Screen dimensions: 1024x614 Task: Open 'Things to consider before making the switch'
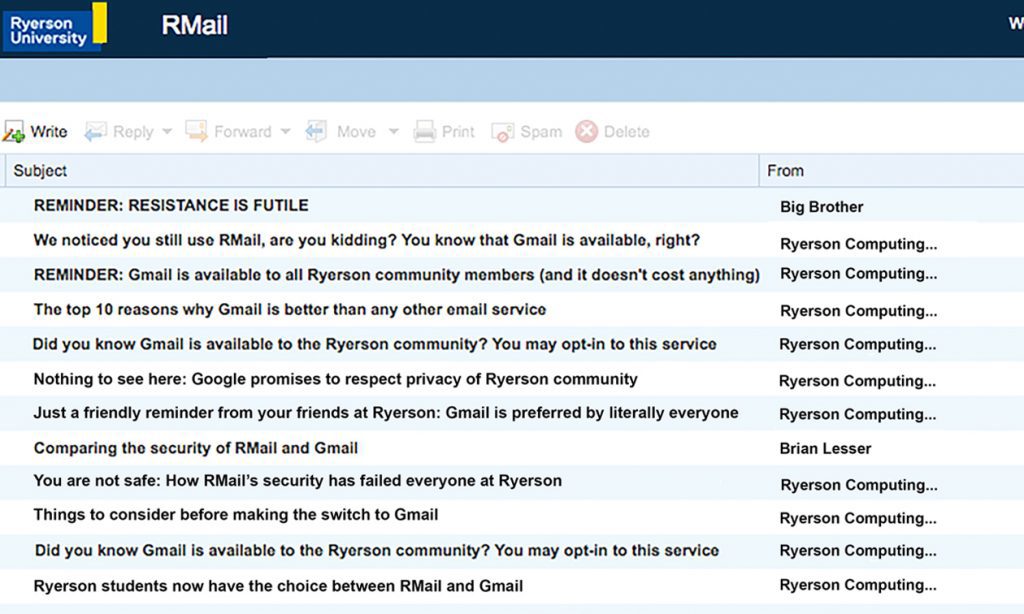[x=236, y=515]
